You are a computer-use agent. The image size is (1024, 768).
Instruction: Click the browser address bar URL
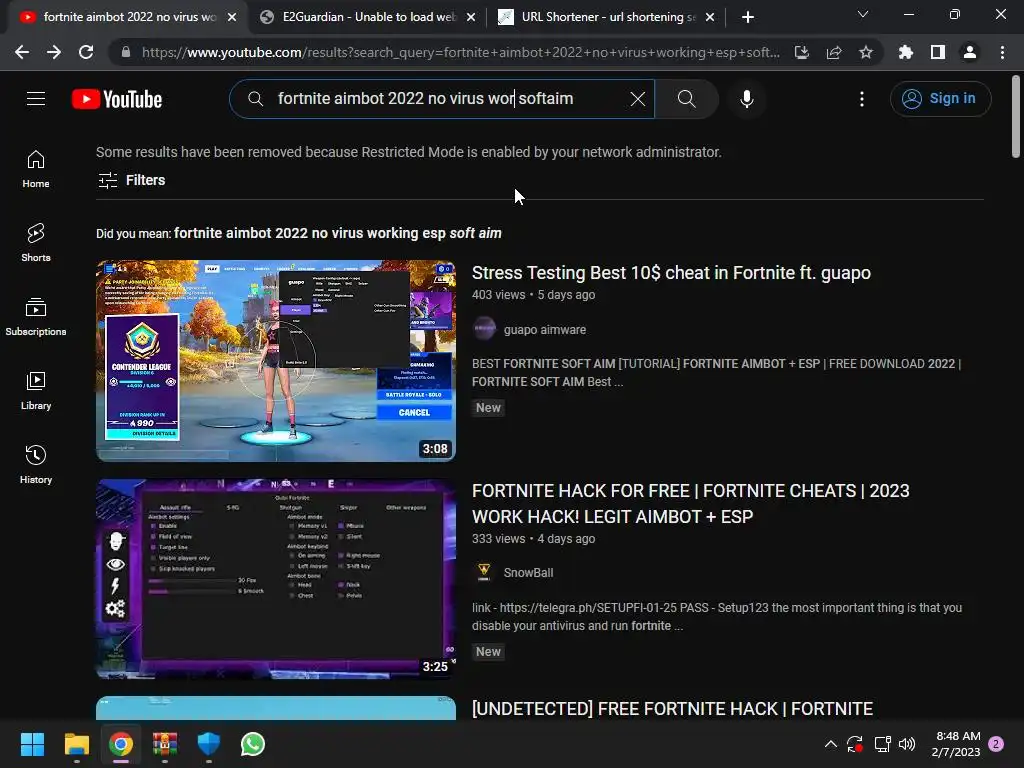tap(460, 52)
